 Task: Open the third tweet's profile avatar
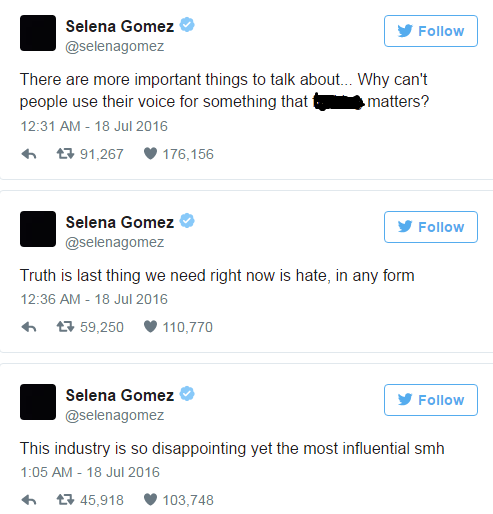38,402
